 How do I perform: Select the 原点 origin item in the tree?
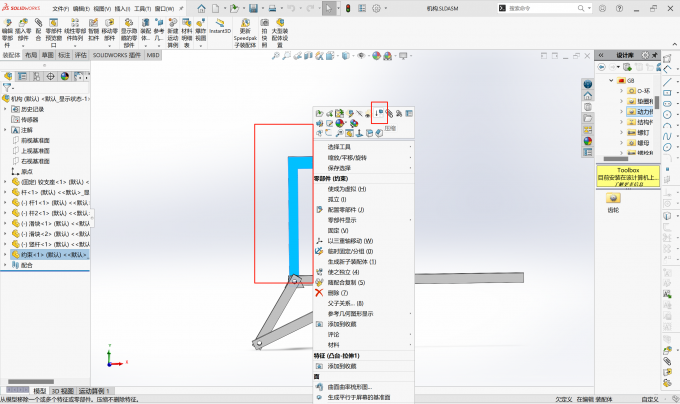click(26, 171)
